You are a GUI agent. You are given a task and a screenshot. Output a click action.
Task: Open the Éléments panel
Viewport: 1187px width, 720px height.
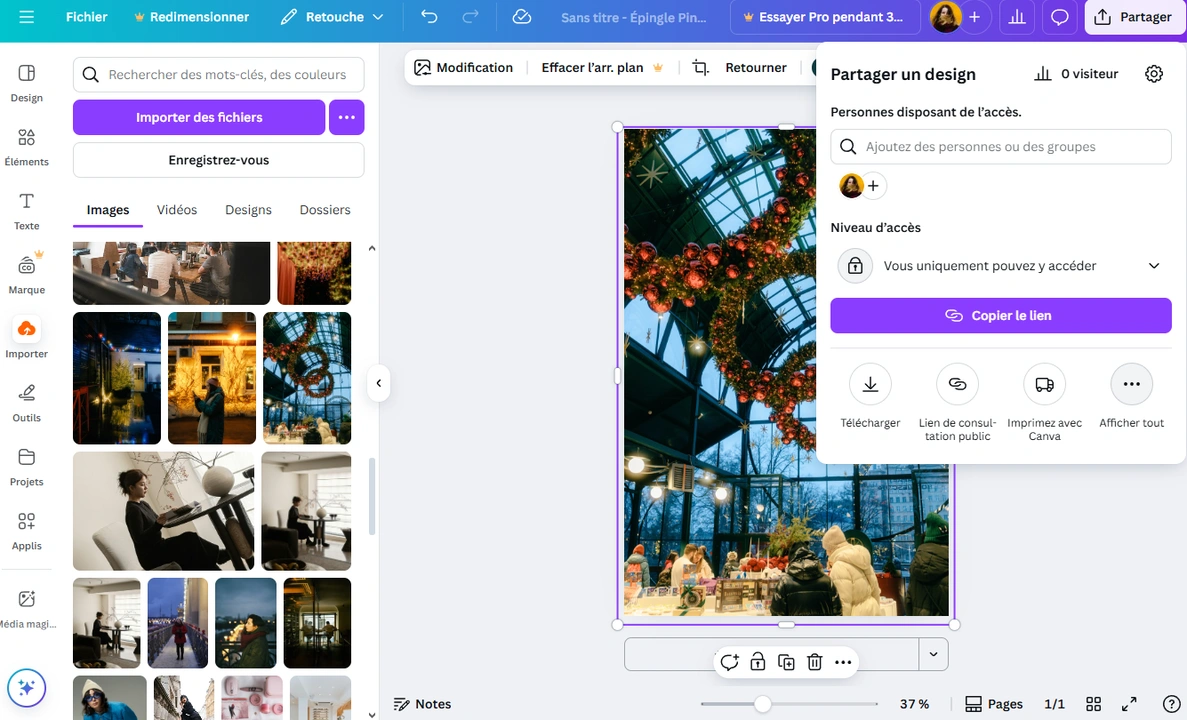[26, 146]
